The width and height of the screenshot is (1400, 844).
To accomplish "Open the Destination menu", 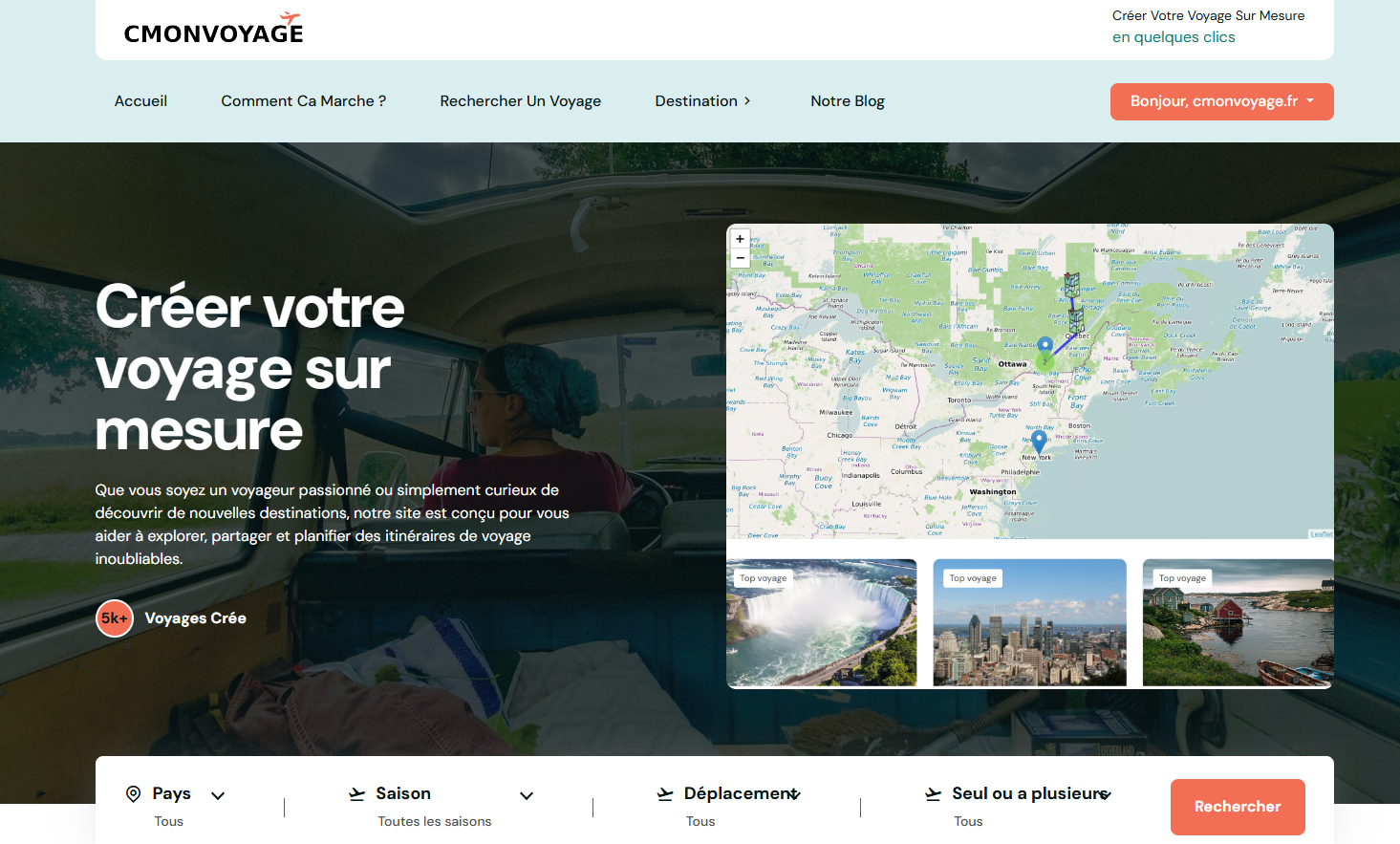I will coord(702,101).
